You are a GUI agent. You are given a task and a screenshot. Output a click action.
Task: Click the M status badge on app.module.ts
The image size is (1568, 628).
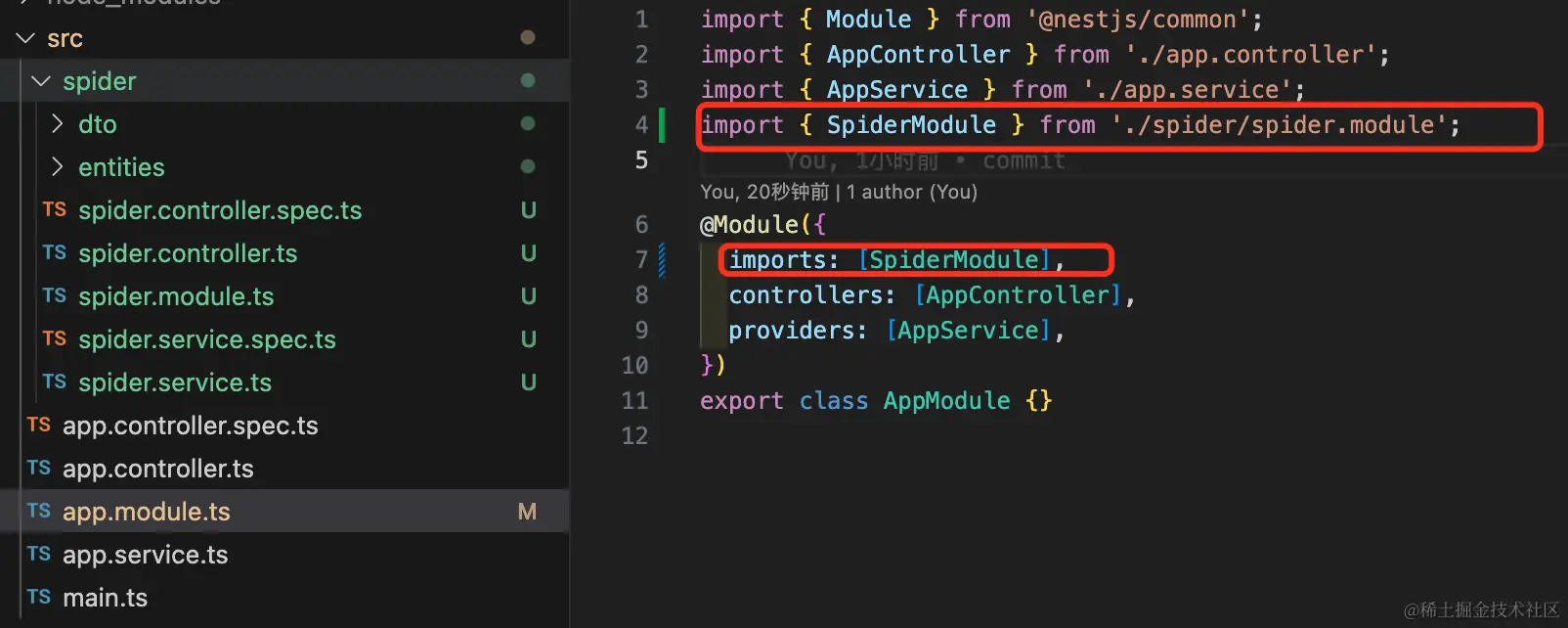pos(527,512)
